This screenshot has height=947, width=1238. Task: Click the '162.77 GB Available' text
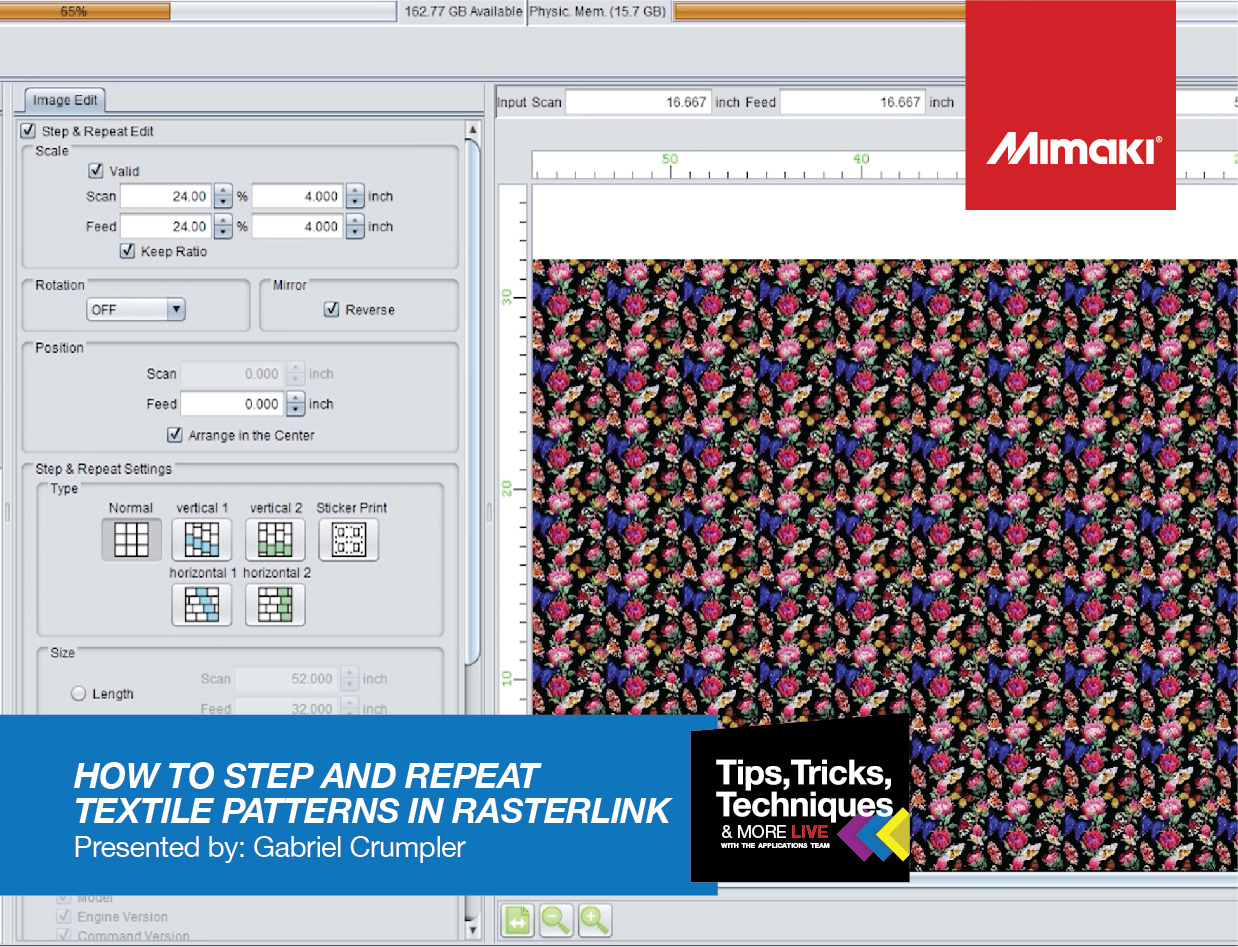click(x=464, y=12)
